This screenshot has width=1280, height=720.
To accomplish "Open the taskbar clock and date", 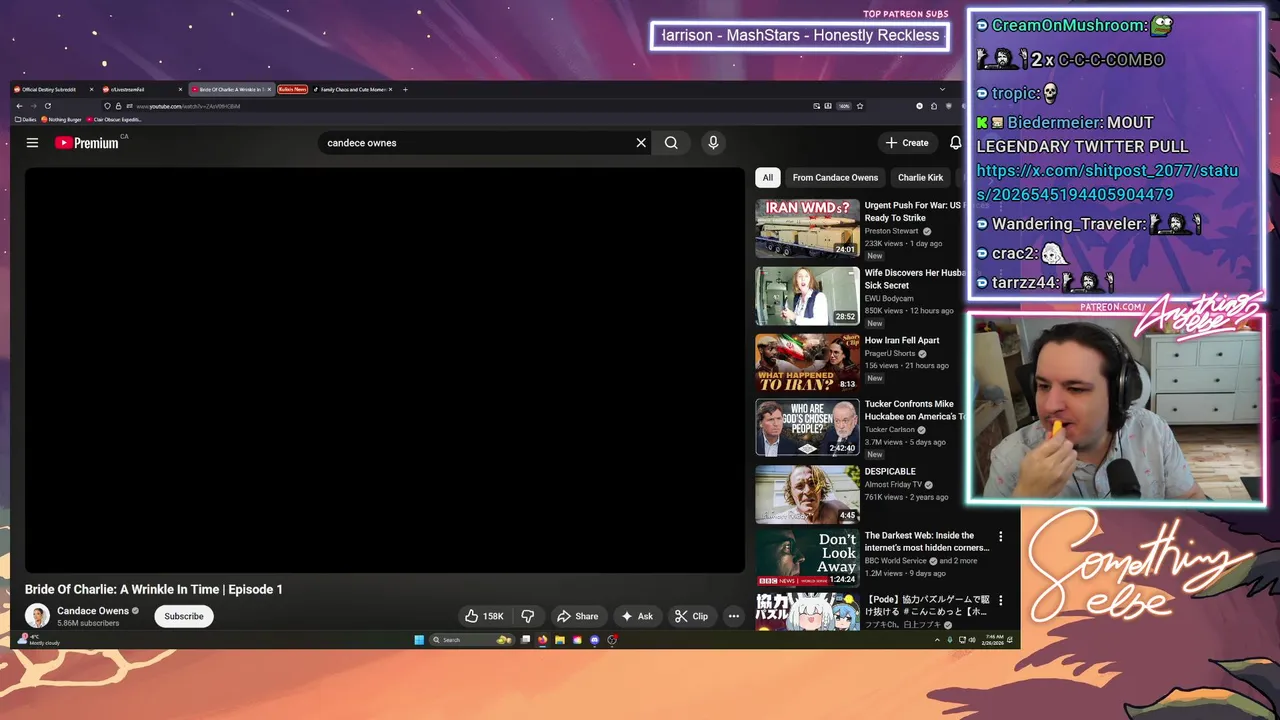I will click(x=994, y=640).
